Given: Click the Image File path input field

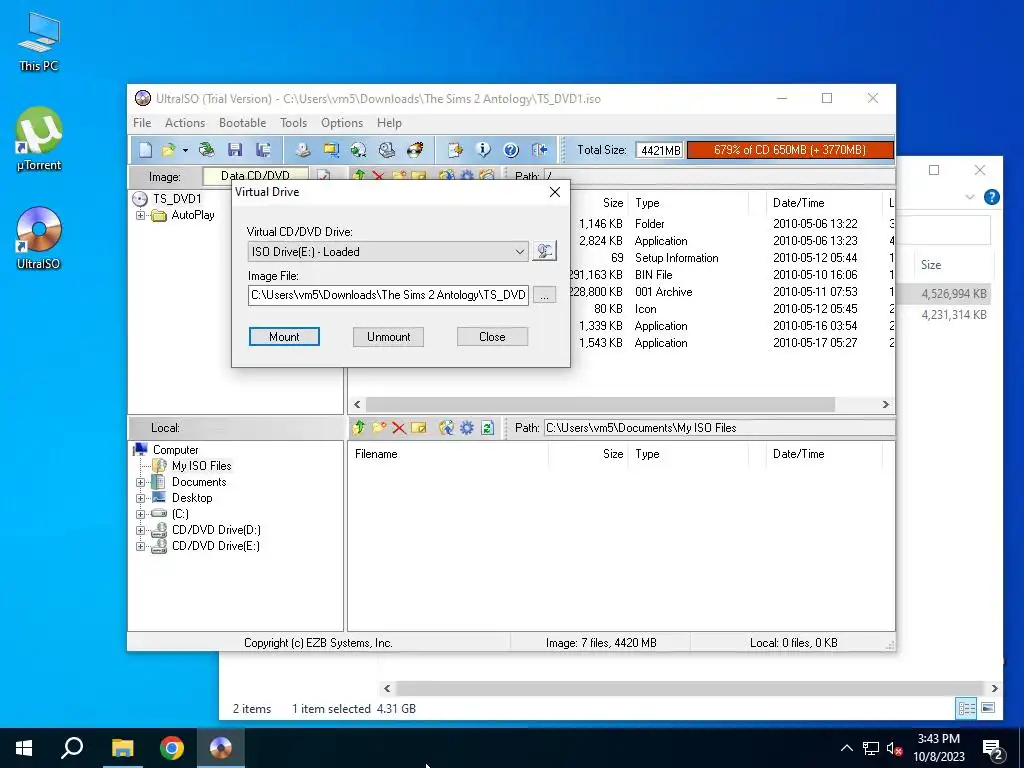Looking at the screenshot, I should coord(388,295).
